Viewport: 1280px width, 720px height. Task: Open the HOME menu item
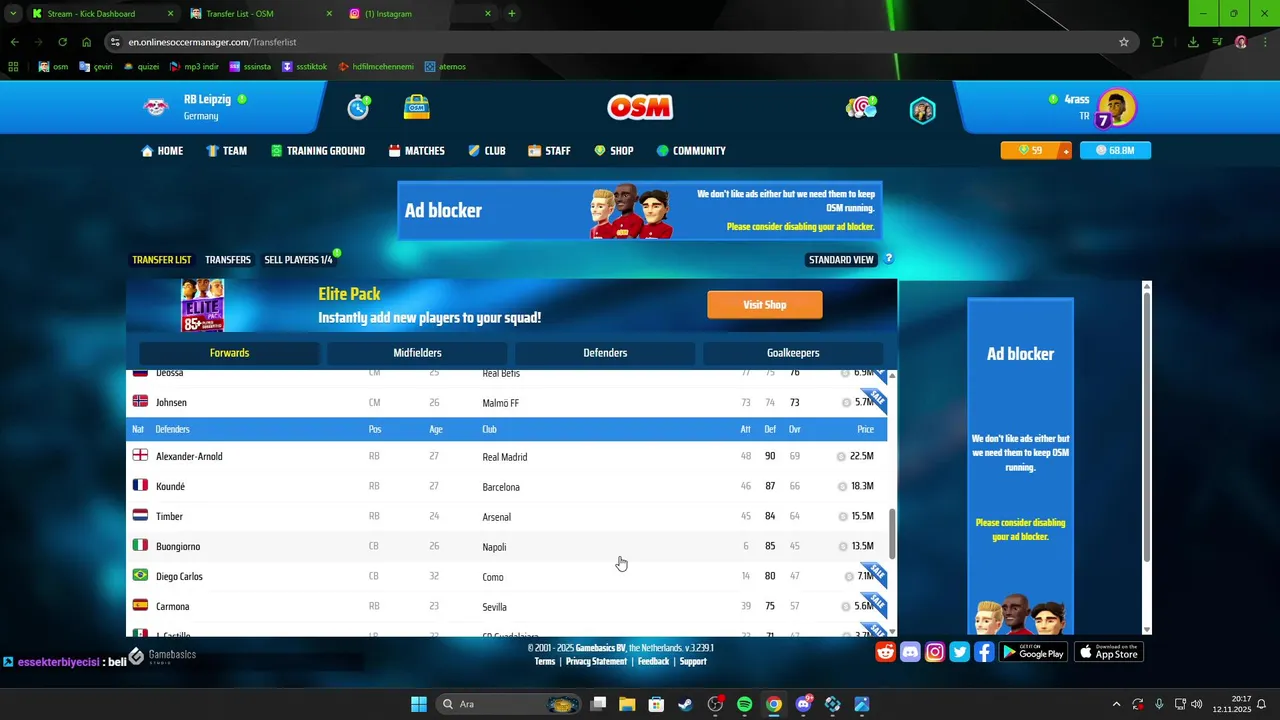[162, 151]
